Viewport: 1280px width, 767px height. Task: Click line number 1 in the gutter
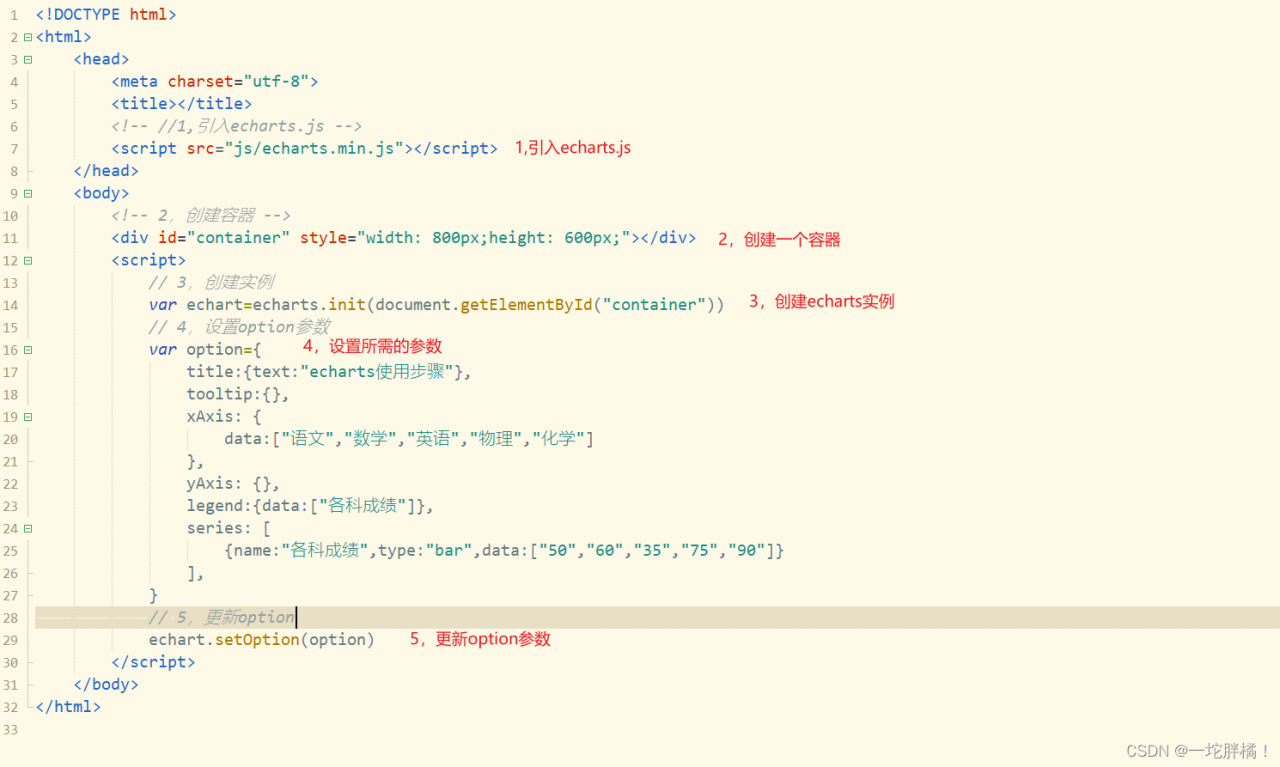14,16
